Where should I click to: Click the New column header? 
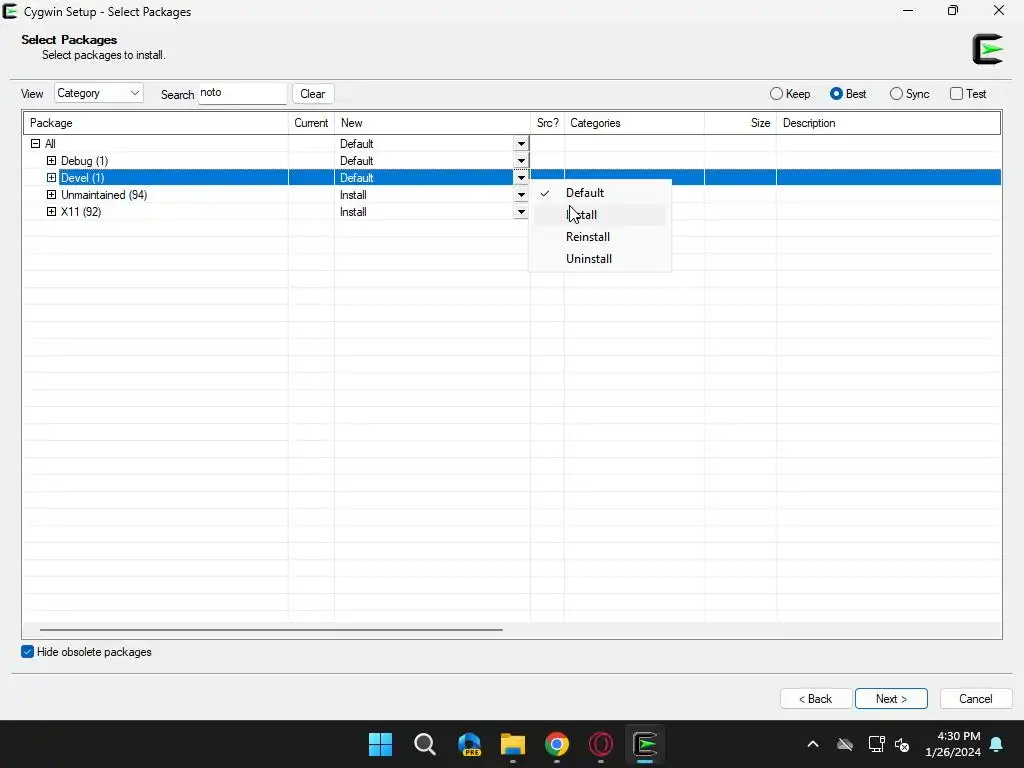point(432,123)
